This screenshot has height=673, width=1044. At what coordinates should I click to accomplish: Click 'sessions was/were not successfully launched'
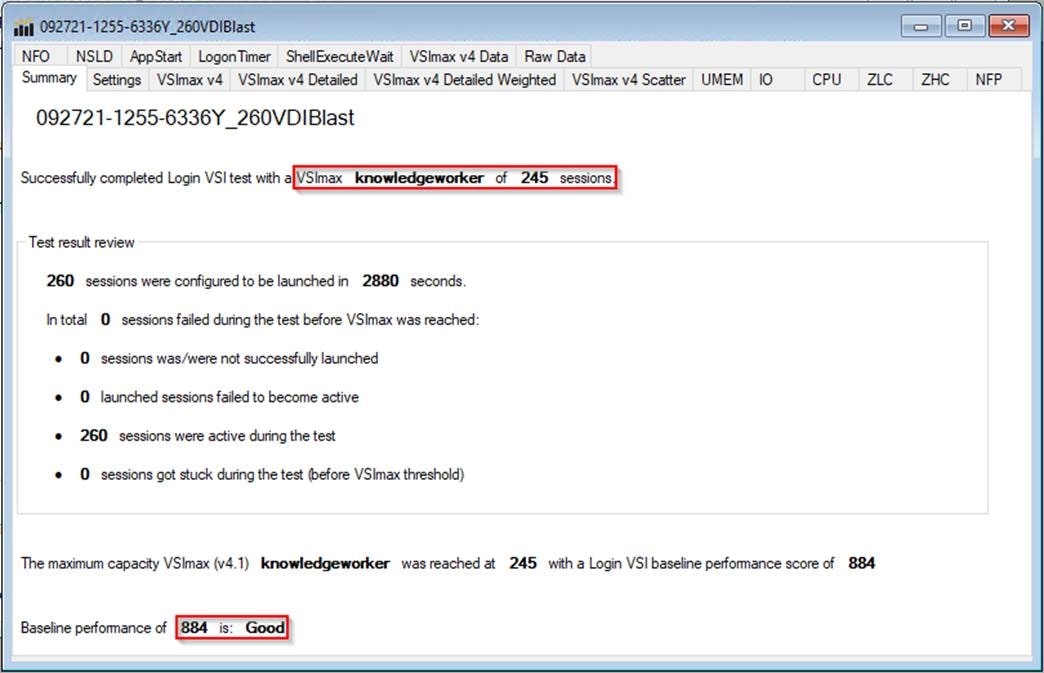pos(240,359)
